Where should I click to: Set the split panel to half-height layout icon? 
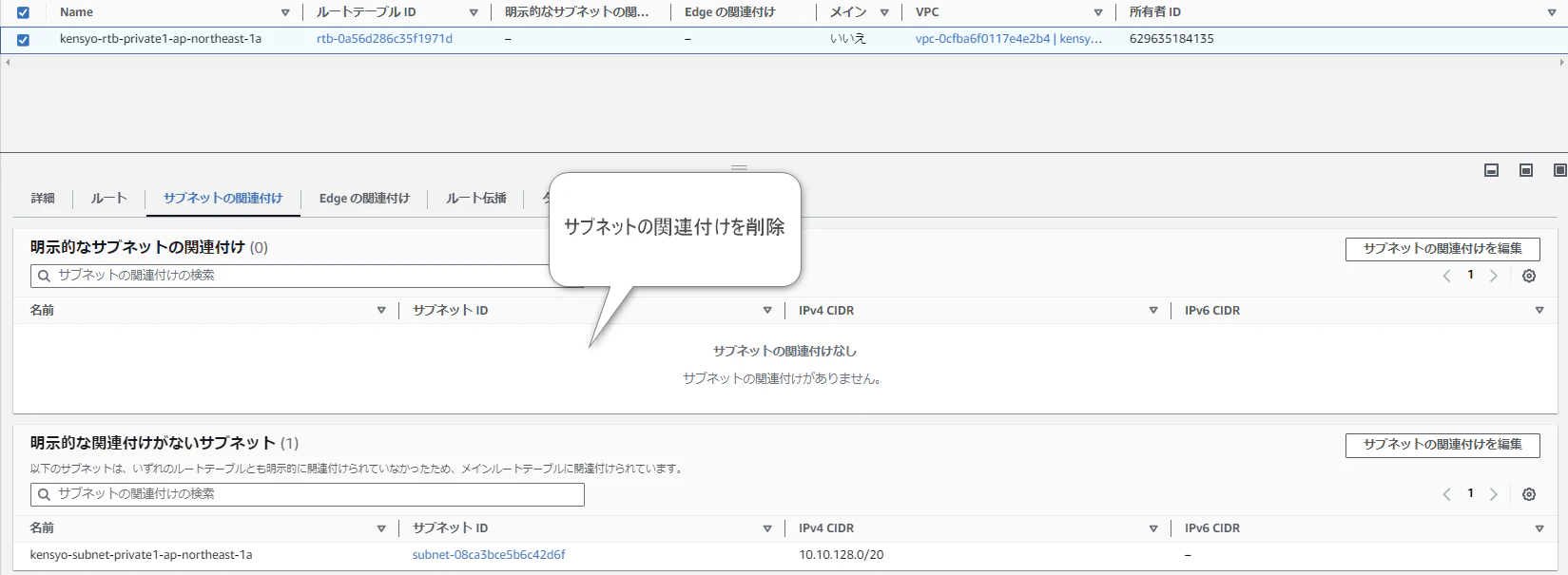click(x=1526, y=170)
